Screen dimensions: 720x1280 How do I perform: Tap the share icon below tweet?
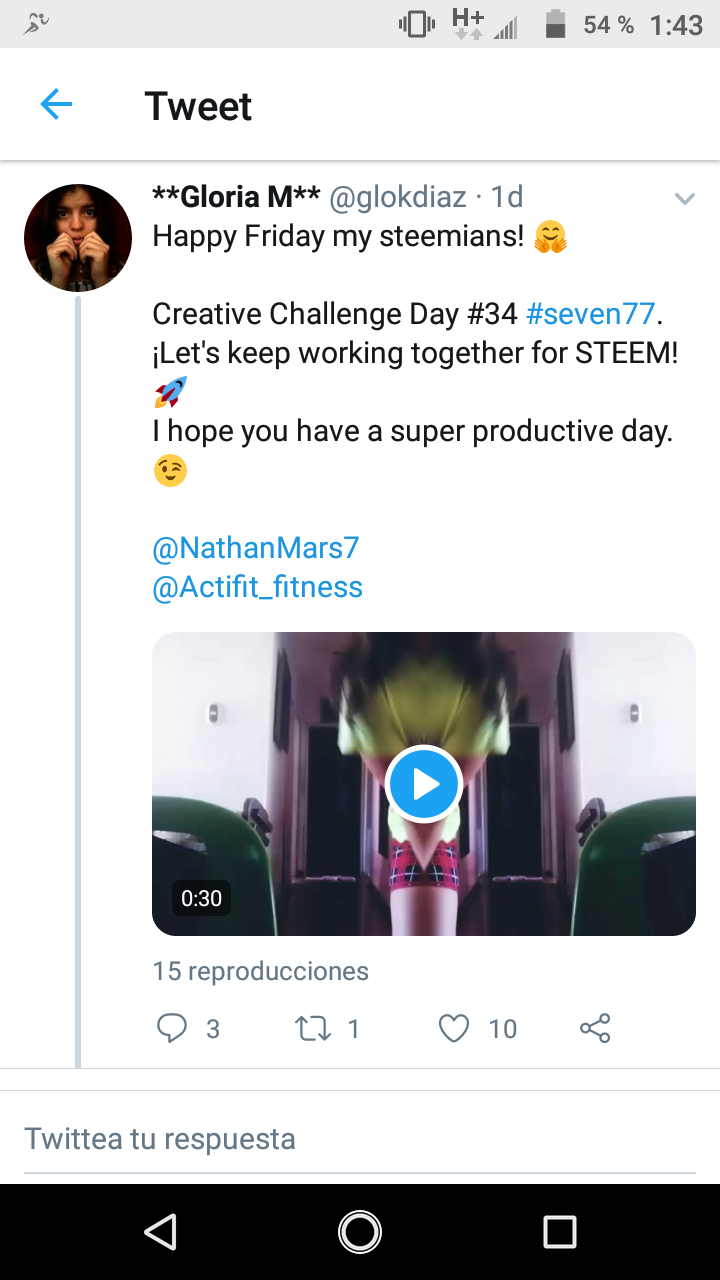pos(595,1028)
